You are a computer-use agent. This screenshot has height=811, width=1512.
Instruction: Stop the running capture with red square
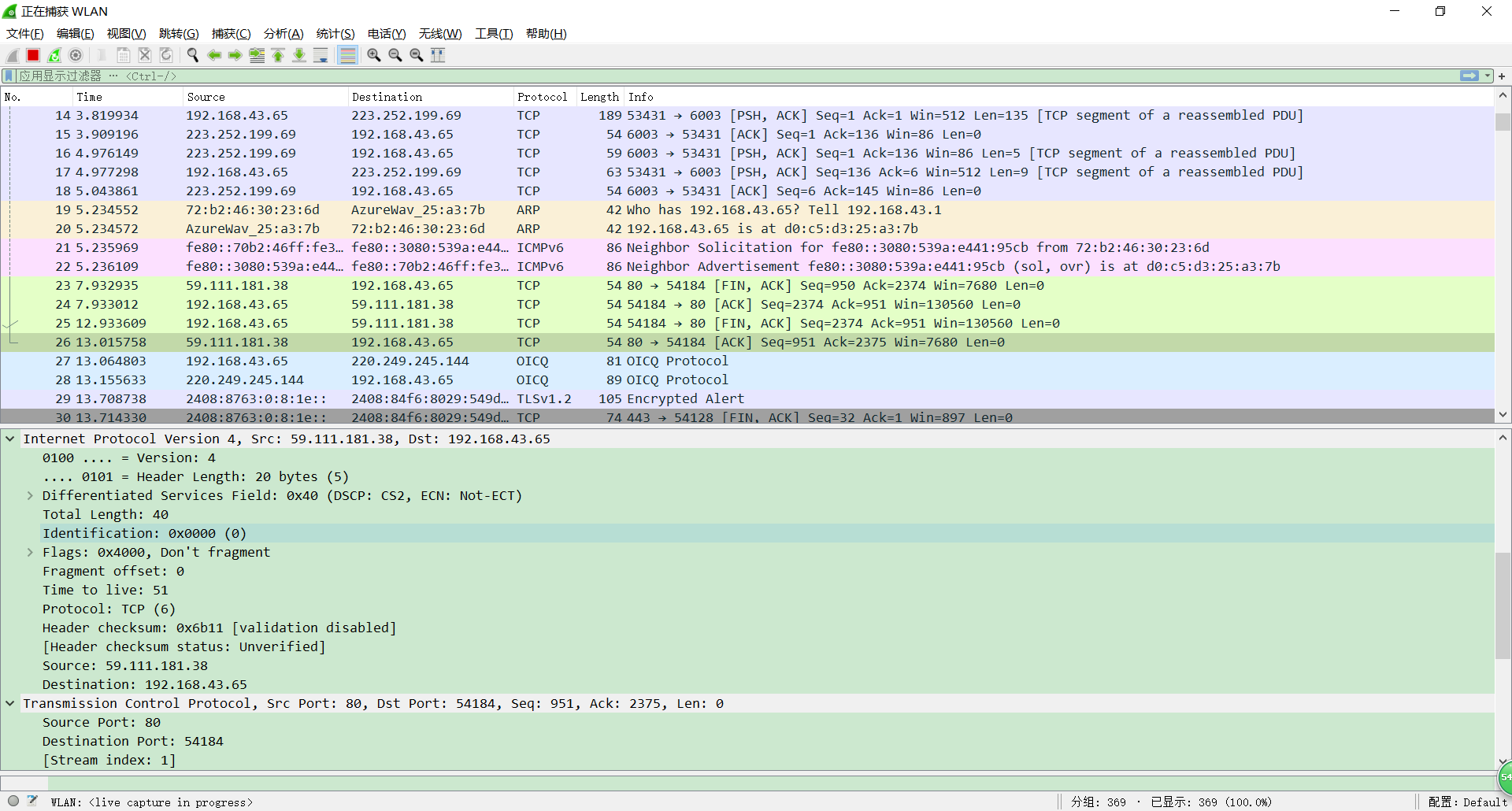33,55
